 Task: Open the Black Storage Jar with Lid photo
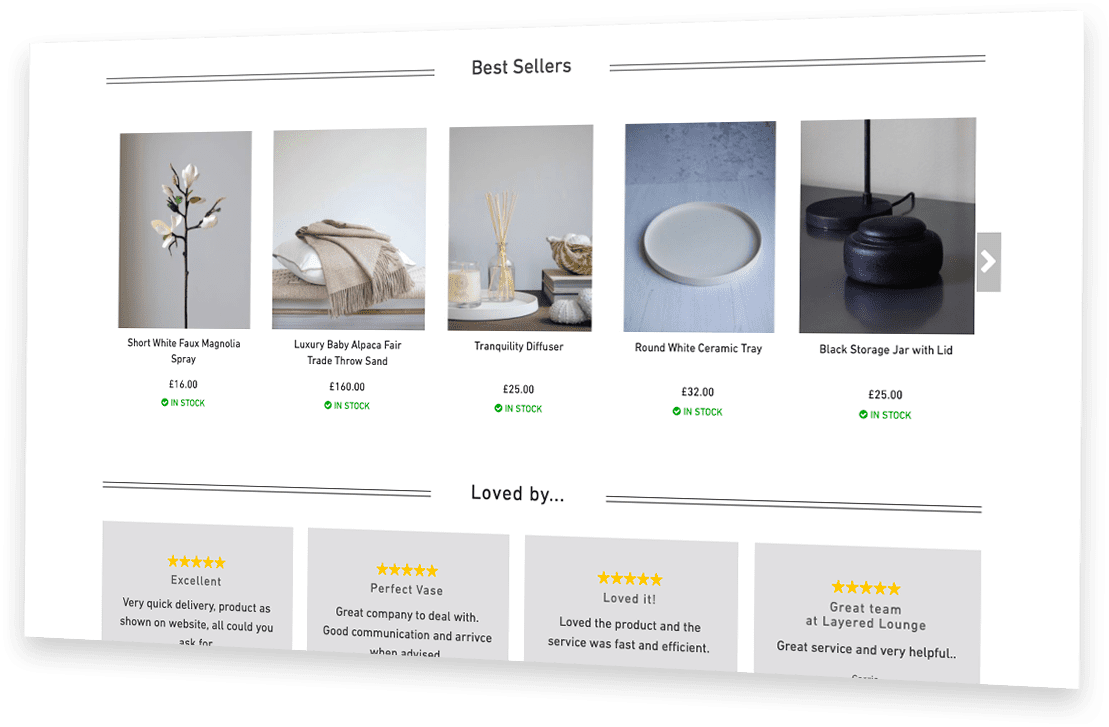click(888, 226)
